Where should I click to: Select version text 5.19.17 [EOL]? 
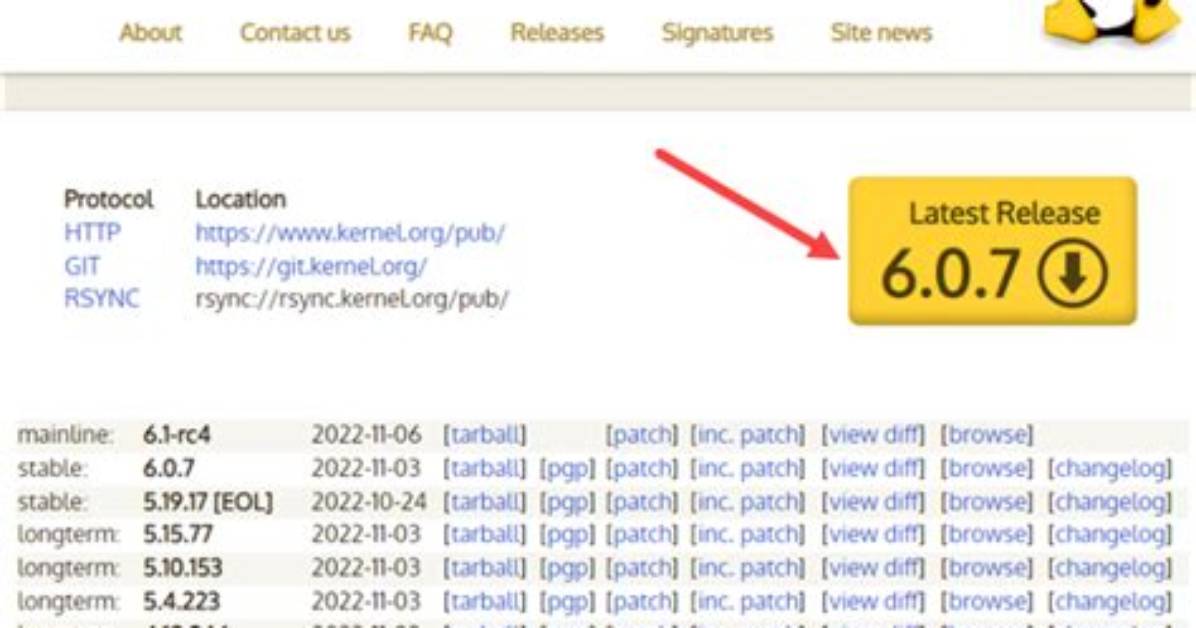[208, 501]
